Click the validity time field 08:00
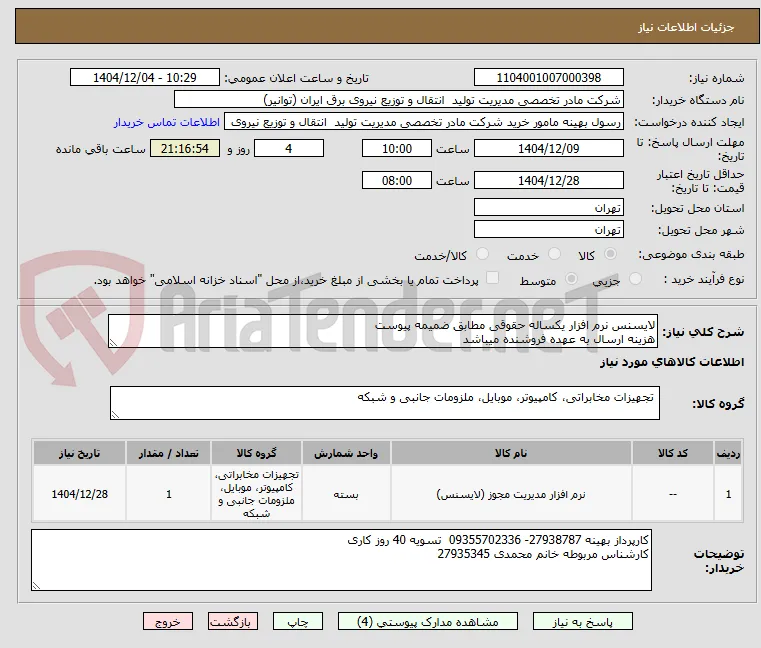761x648 pixels. coord(397,181)
